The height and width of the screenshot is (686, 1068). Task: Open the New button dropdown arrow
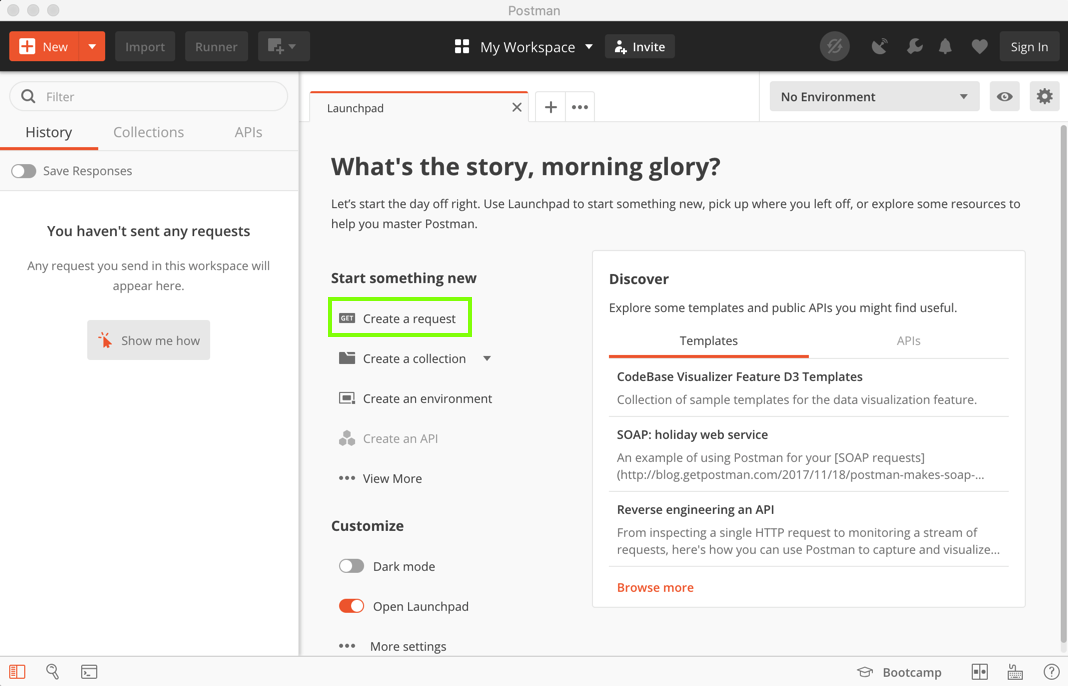point(92,46)
